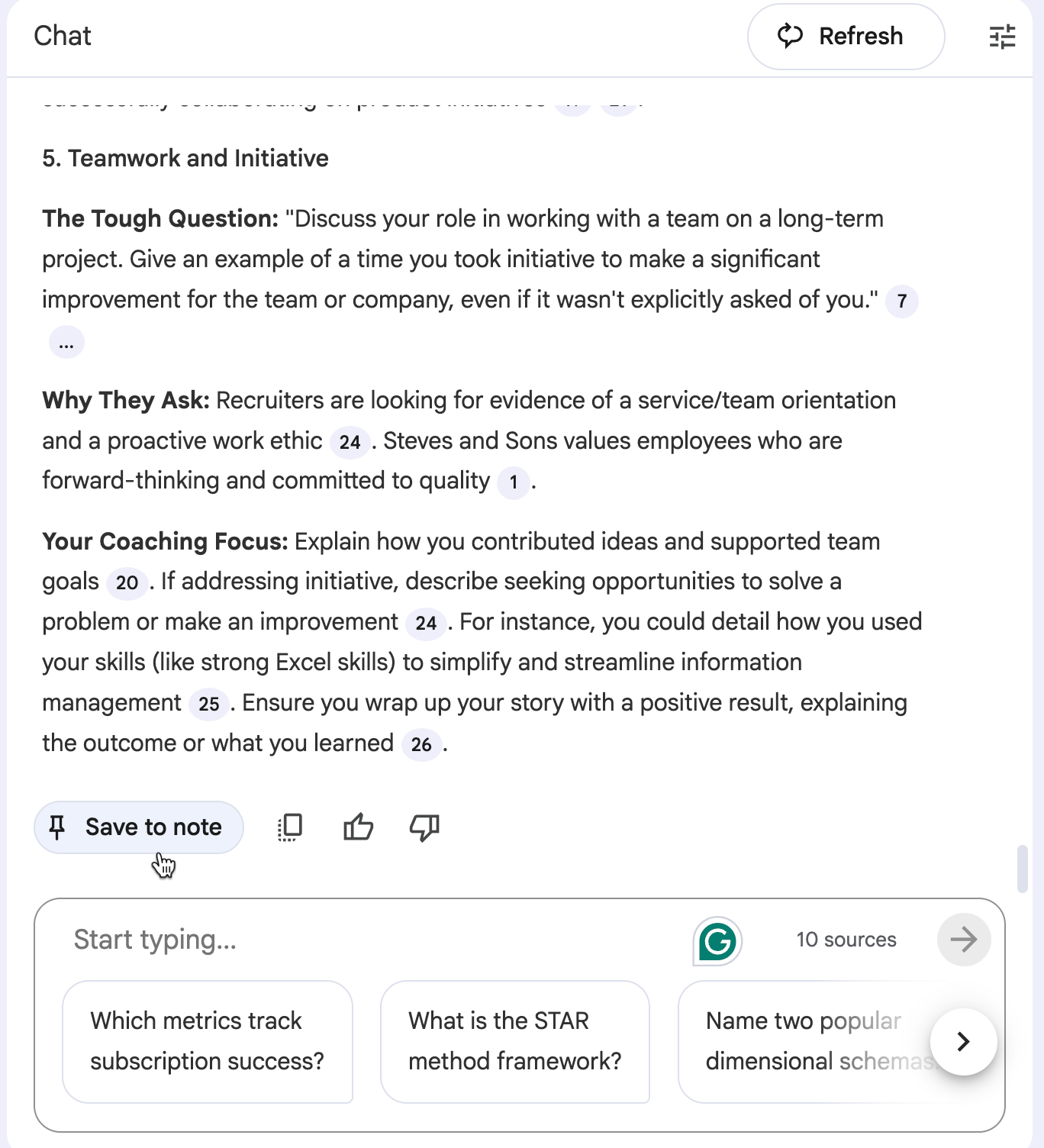Click the Refresh button
1044x1148 pixels.
[846, 37]
